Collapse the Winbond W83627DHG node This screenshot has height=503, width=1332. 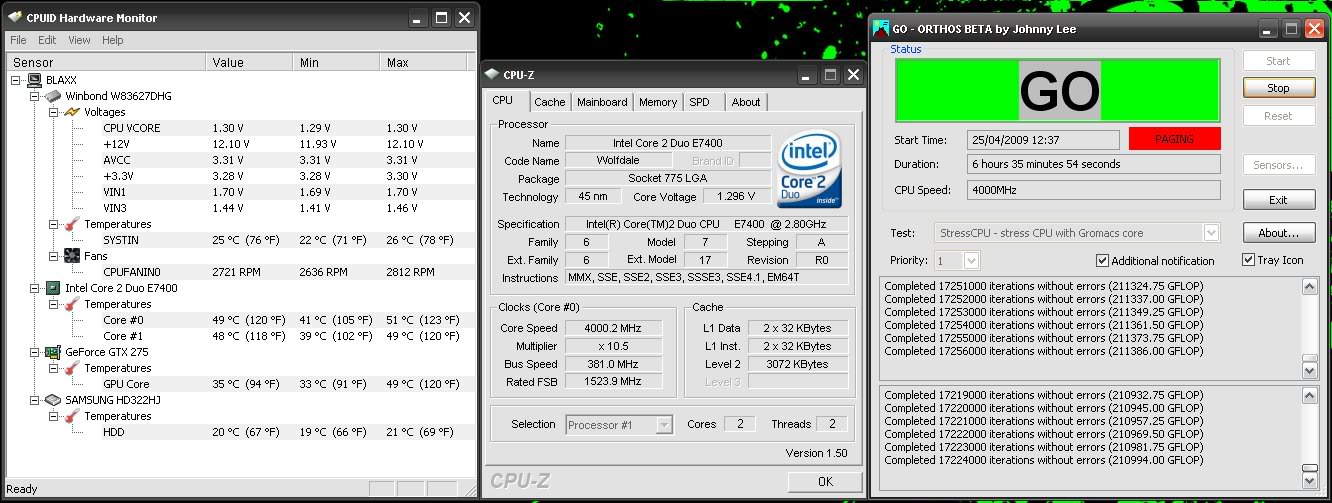tap(35, 96)
